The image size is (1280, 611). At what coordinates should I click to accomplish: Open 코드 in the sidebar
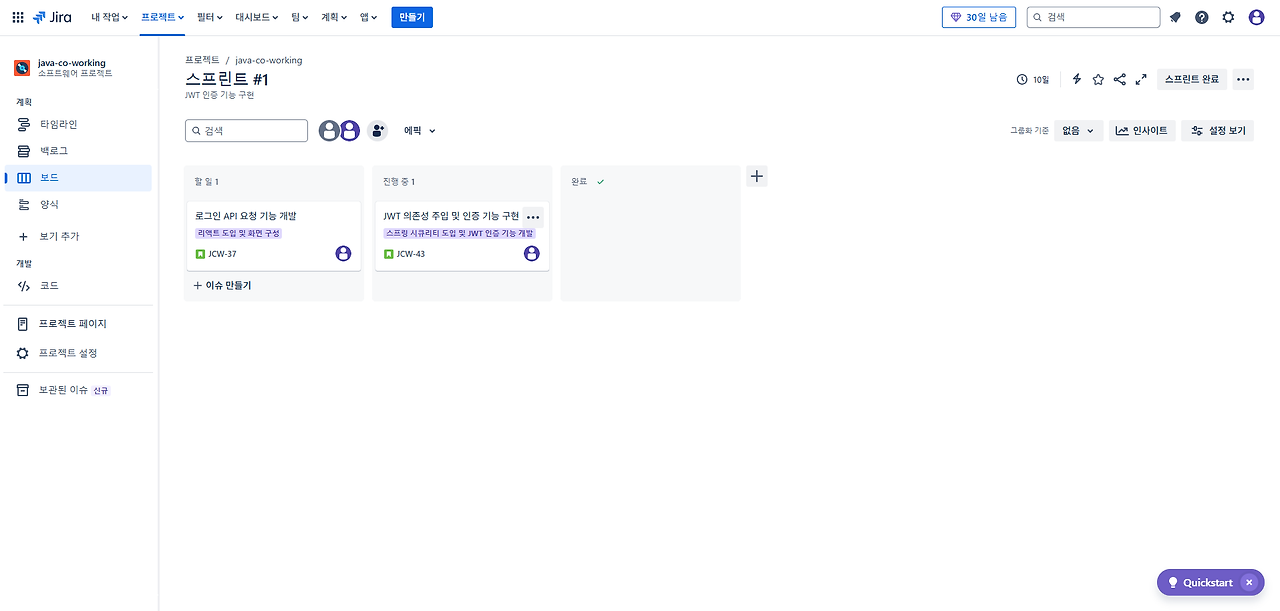click(x=78, y=285)
